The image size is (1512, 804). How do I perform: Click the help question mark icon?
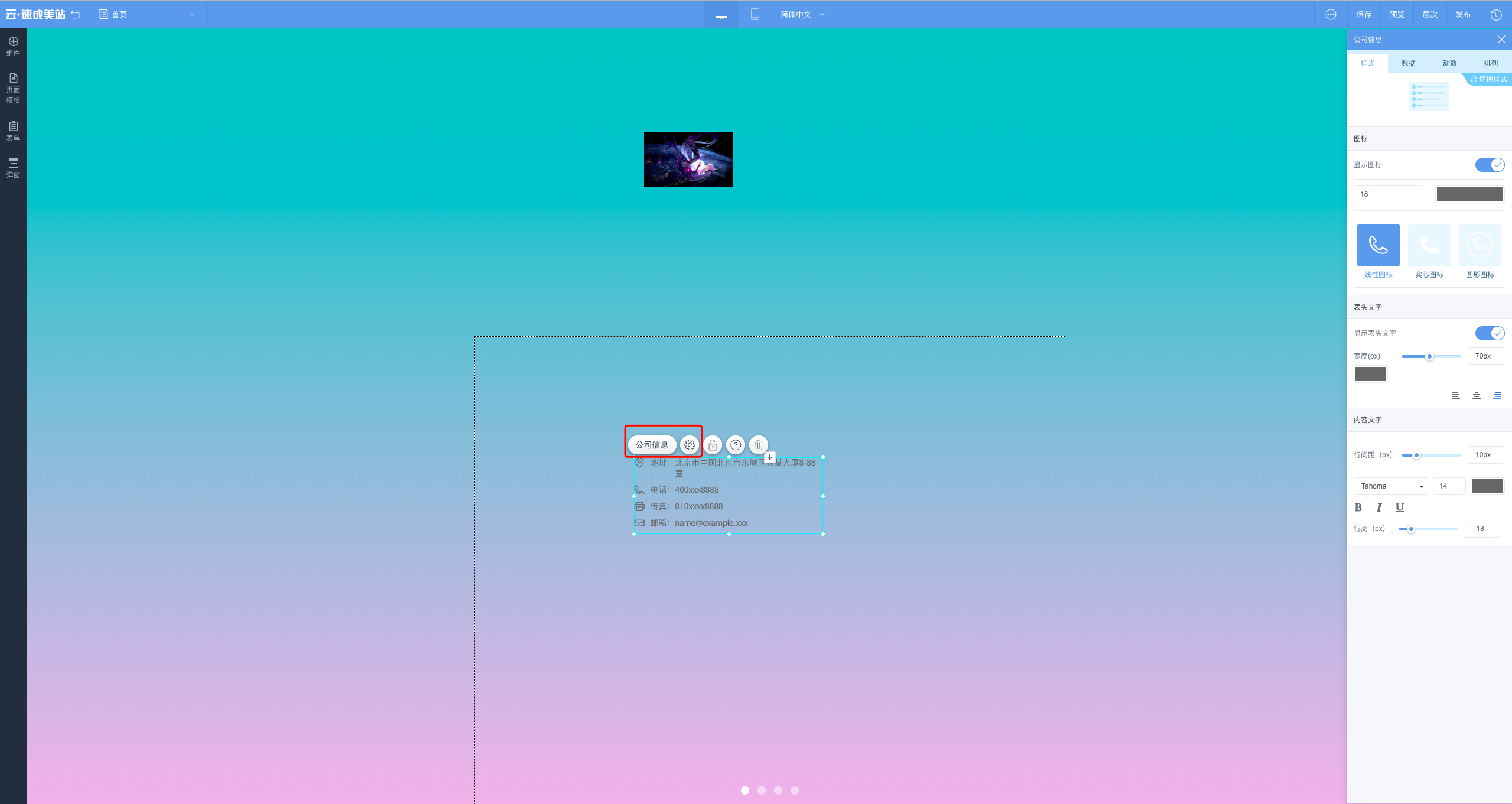point(736,445)
